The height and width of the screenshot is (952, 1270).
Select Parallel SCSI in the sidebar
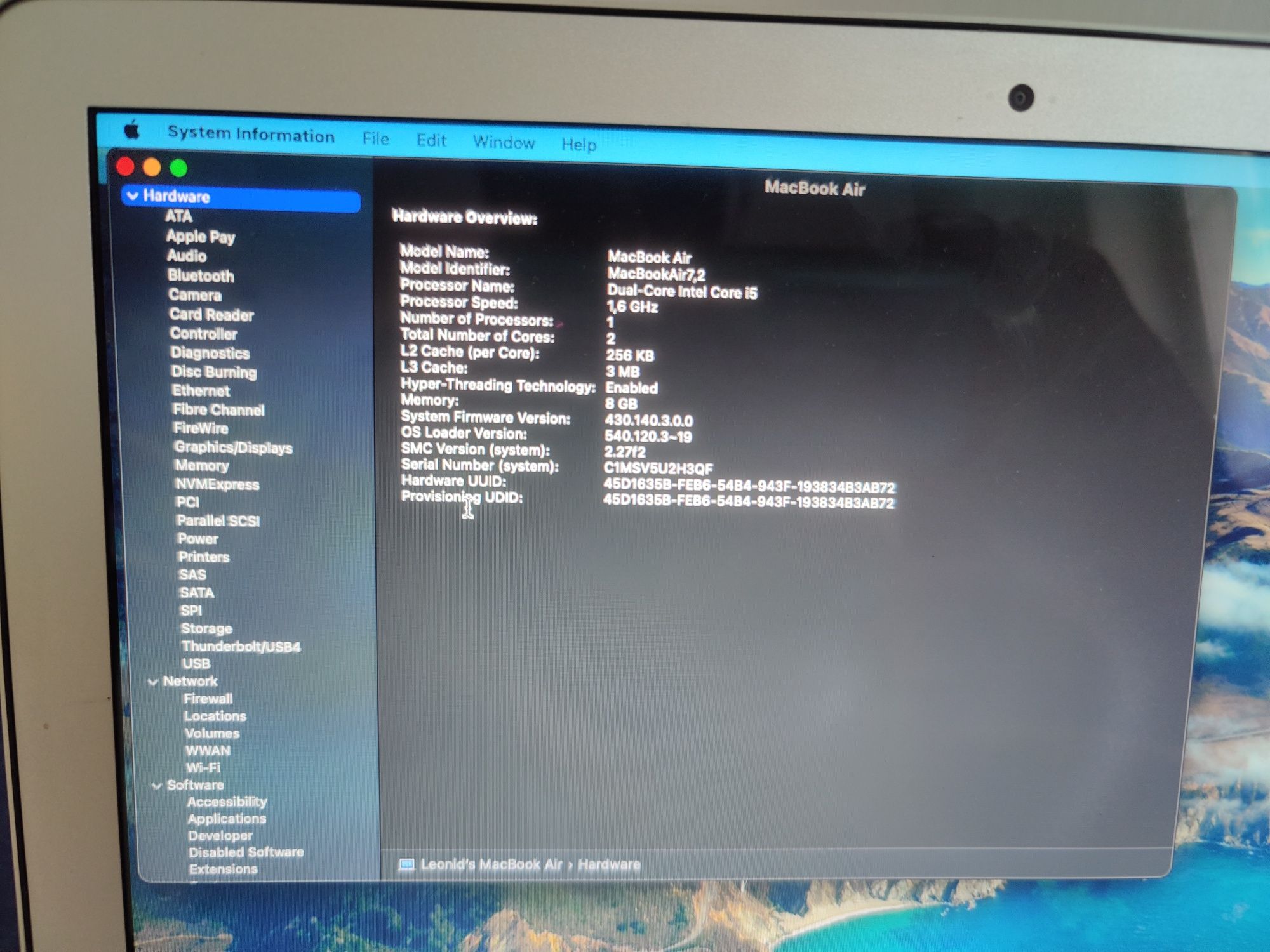(x=218, y=520)
